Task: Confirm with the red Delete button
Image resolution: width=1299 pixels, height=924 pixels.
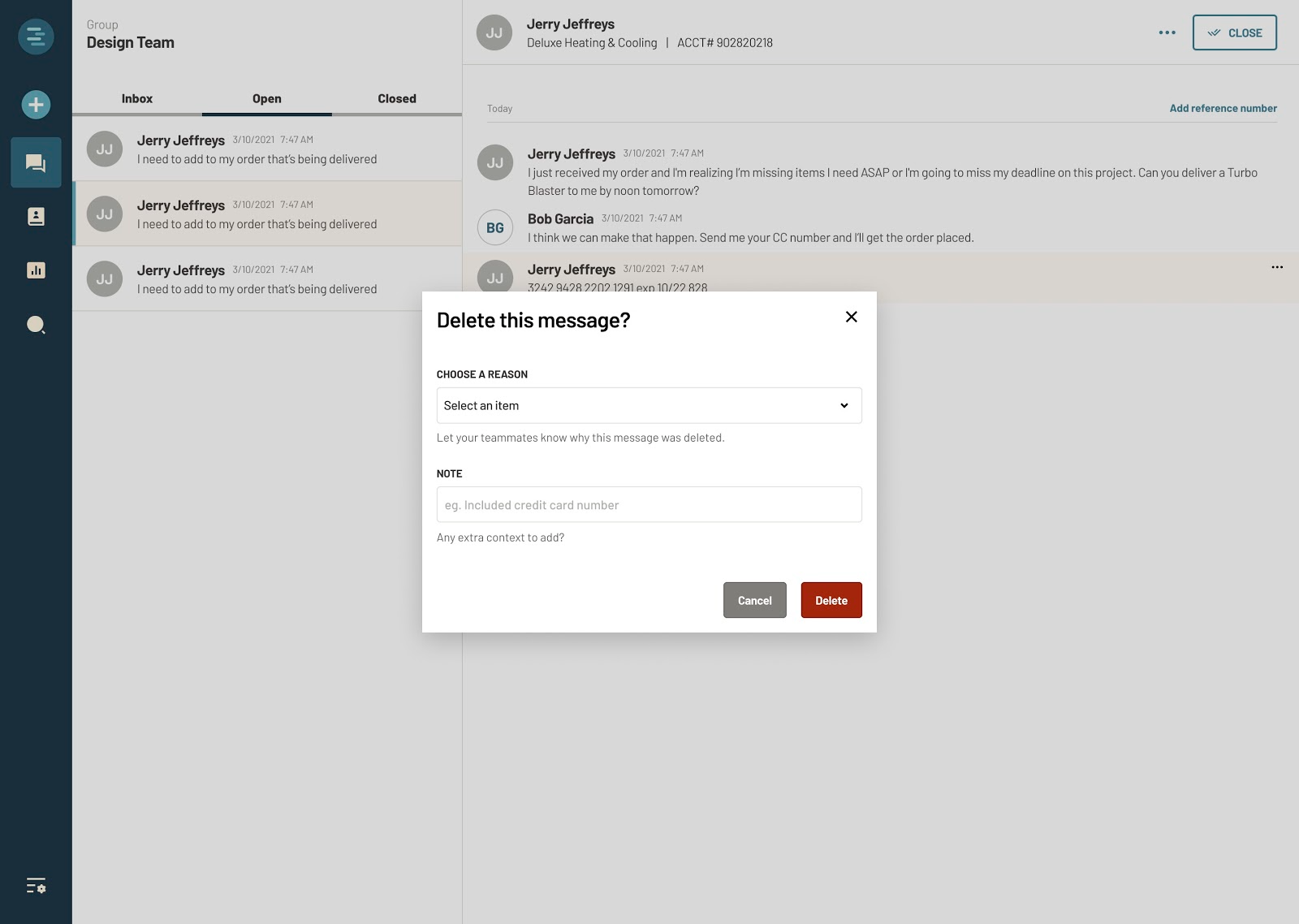Action: coord(831,600)
